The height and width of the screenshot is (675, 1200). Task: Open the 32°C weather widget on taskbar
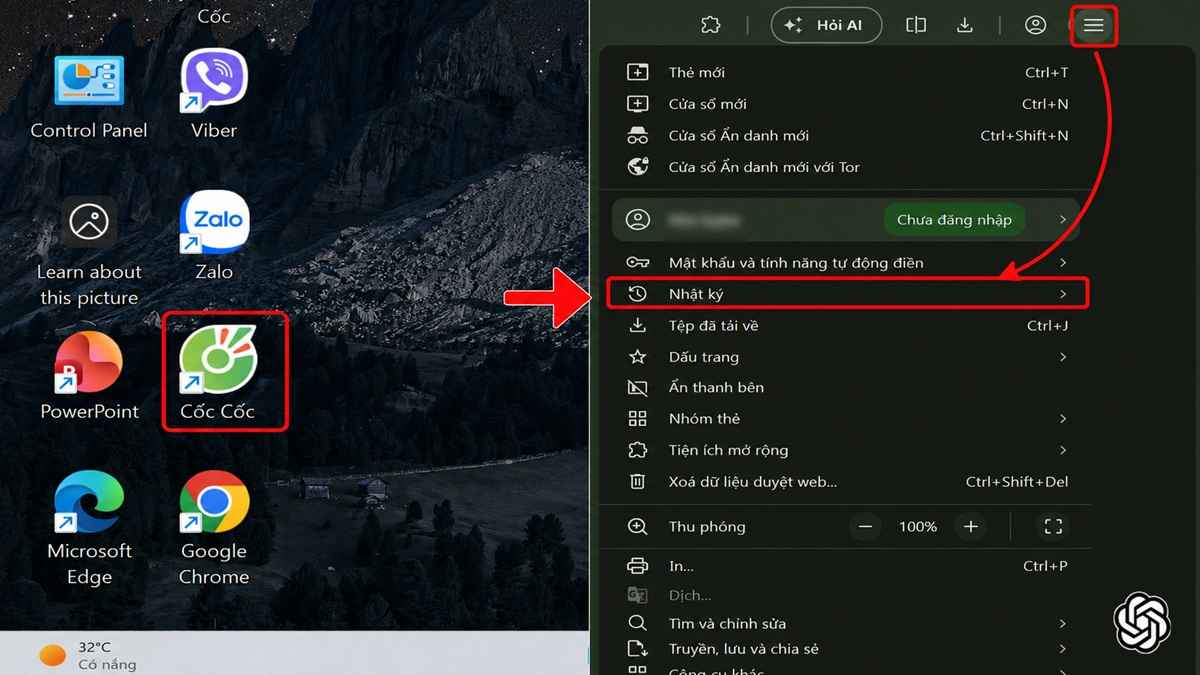88,655
